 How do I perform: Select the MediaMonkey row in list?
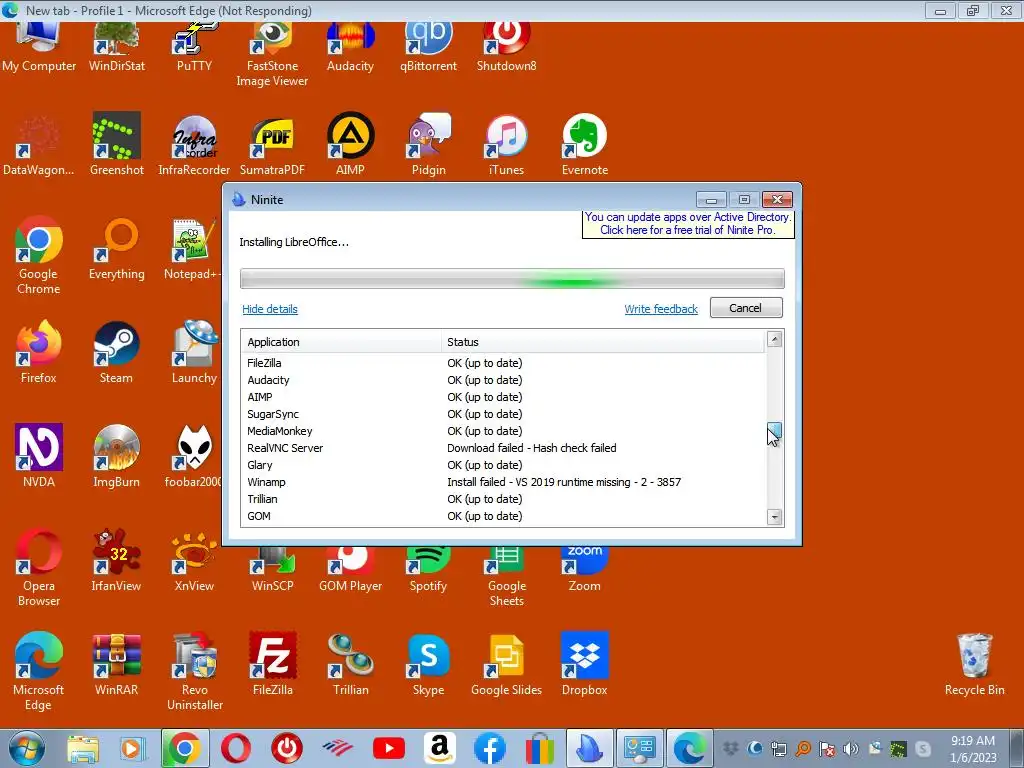[x=503, y=431]
